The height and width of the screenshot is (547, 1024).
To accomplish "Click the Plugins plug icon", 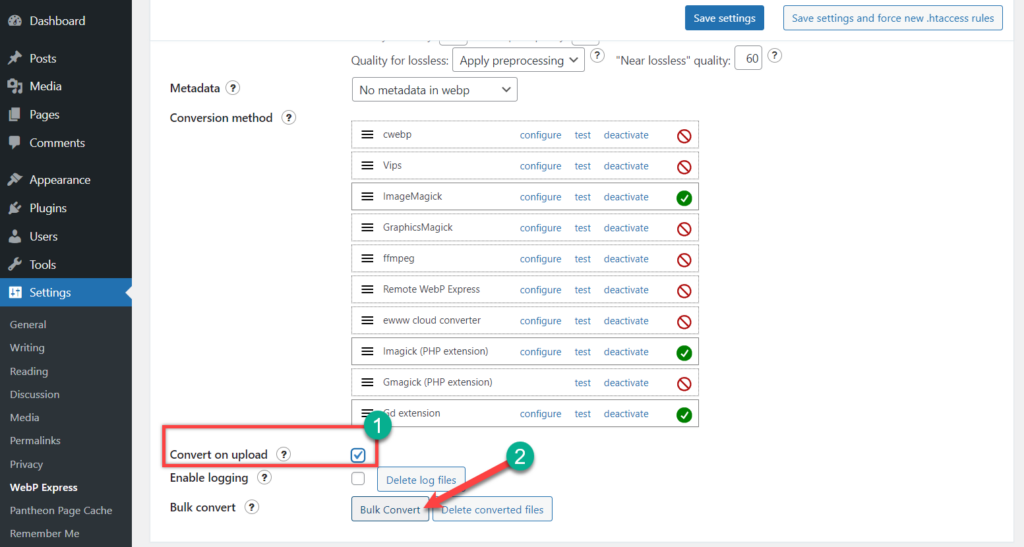I will click(x=14, y=208).
